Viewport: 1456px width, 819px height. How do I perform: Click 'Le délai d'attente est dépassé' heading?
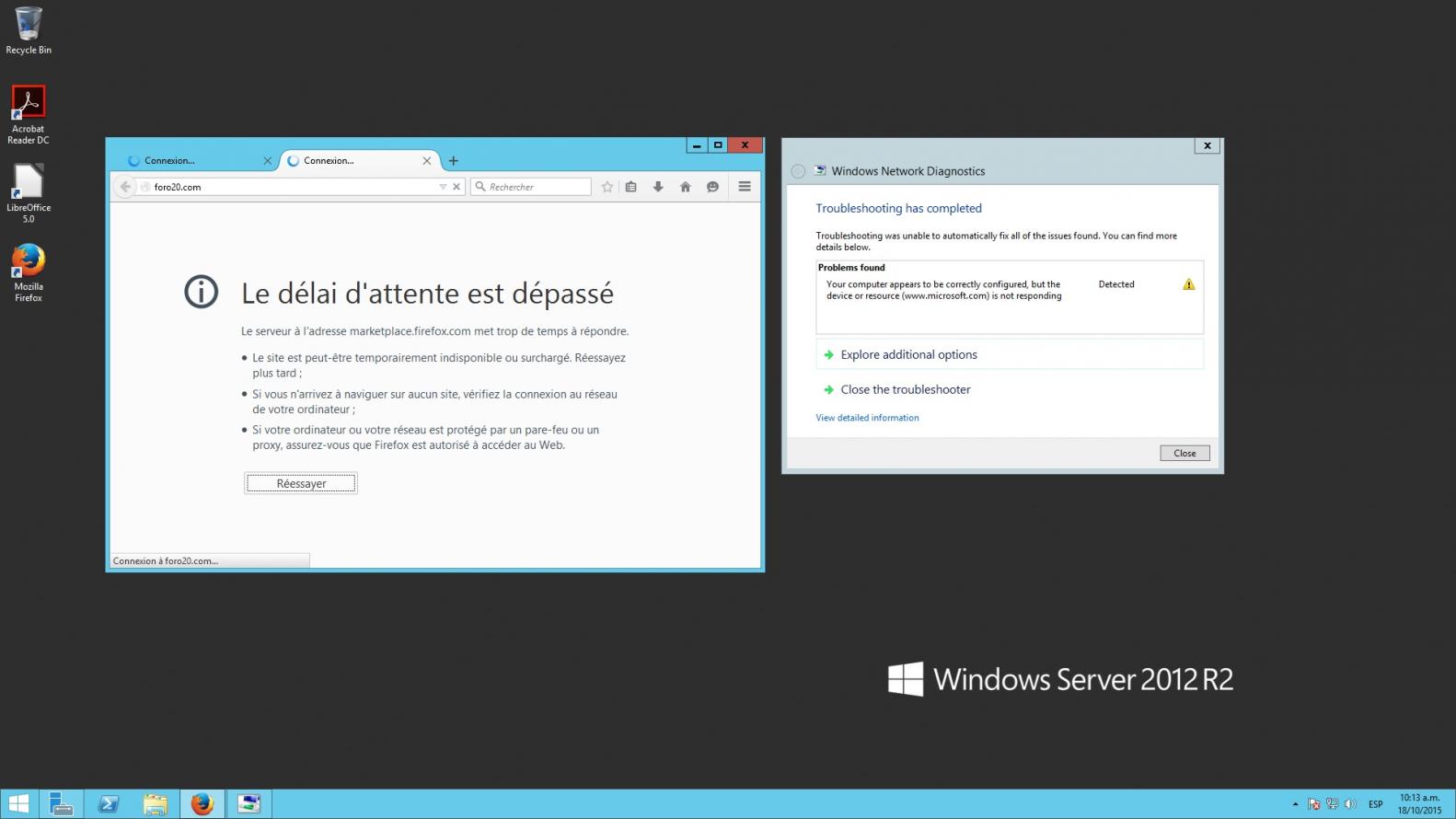pos(427,294)
